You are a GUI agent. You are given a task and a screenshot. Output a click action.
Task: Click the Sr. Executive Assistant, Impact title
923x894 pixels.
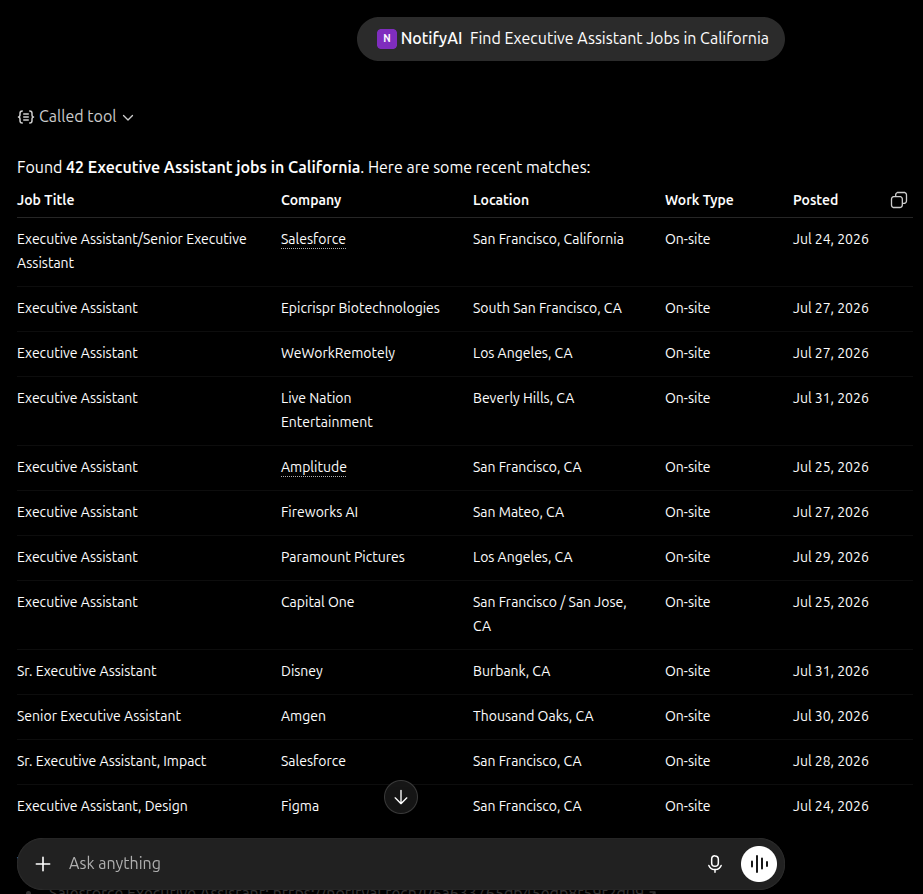pyautogui.click(x=111, y=761)
